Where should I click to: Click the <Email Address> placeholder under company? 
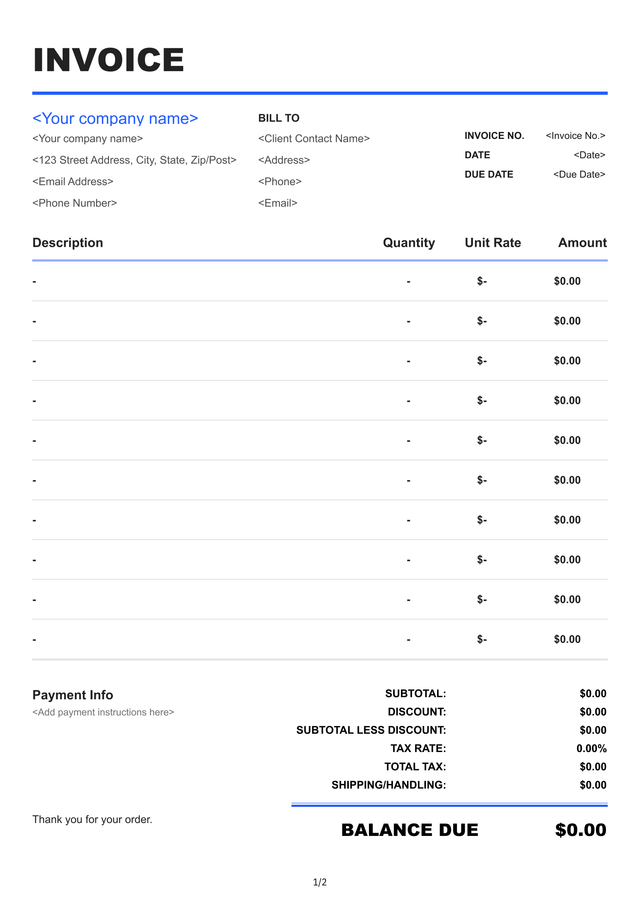[73, 182]
